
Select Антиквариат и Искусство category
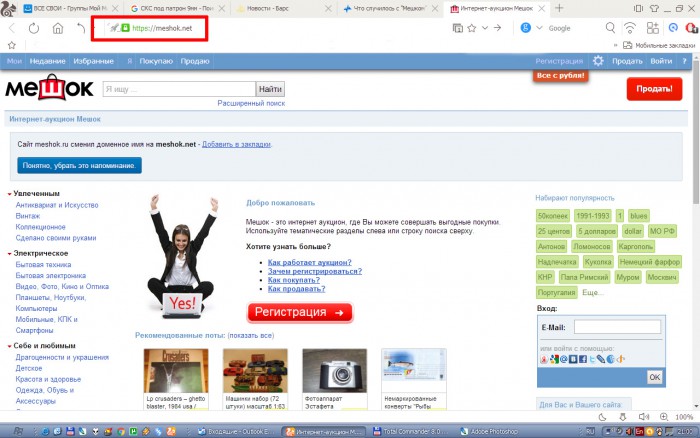point(57,205)
